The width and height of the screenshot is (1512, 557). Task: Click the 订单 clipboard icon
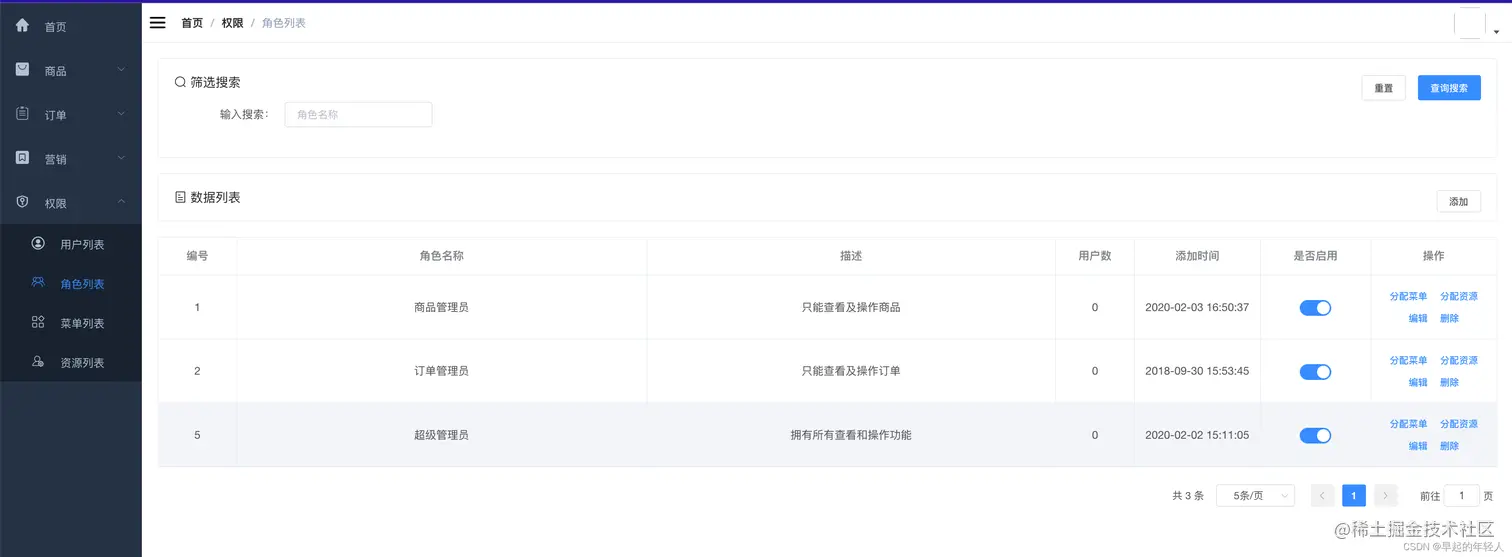coord(23,114)
